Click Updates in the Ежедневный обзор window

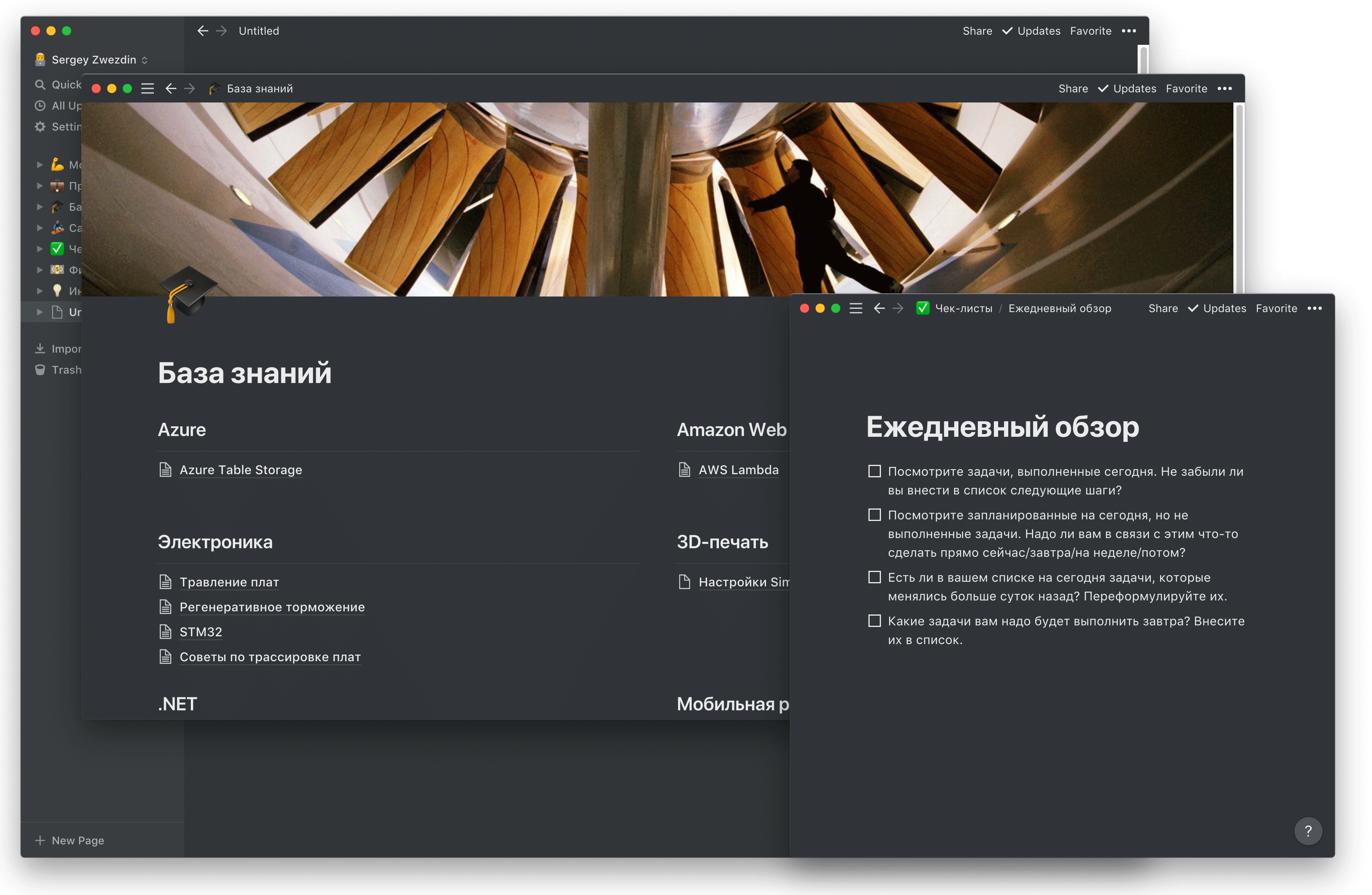click(x=1224, y=309)
